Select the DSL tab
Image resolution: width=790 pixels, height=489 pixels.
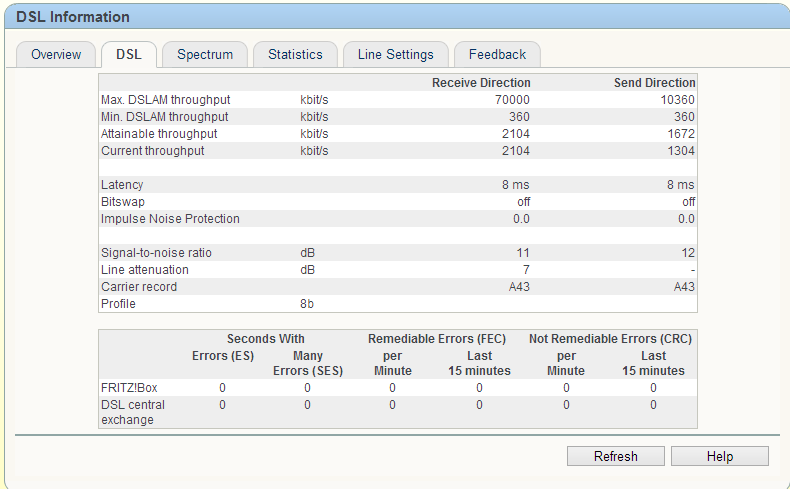pos(128,54)
